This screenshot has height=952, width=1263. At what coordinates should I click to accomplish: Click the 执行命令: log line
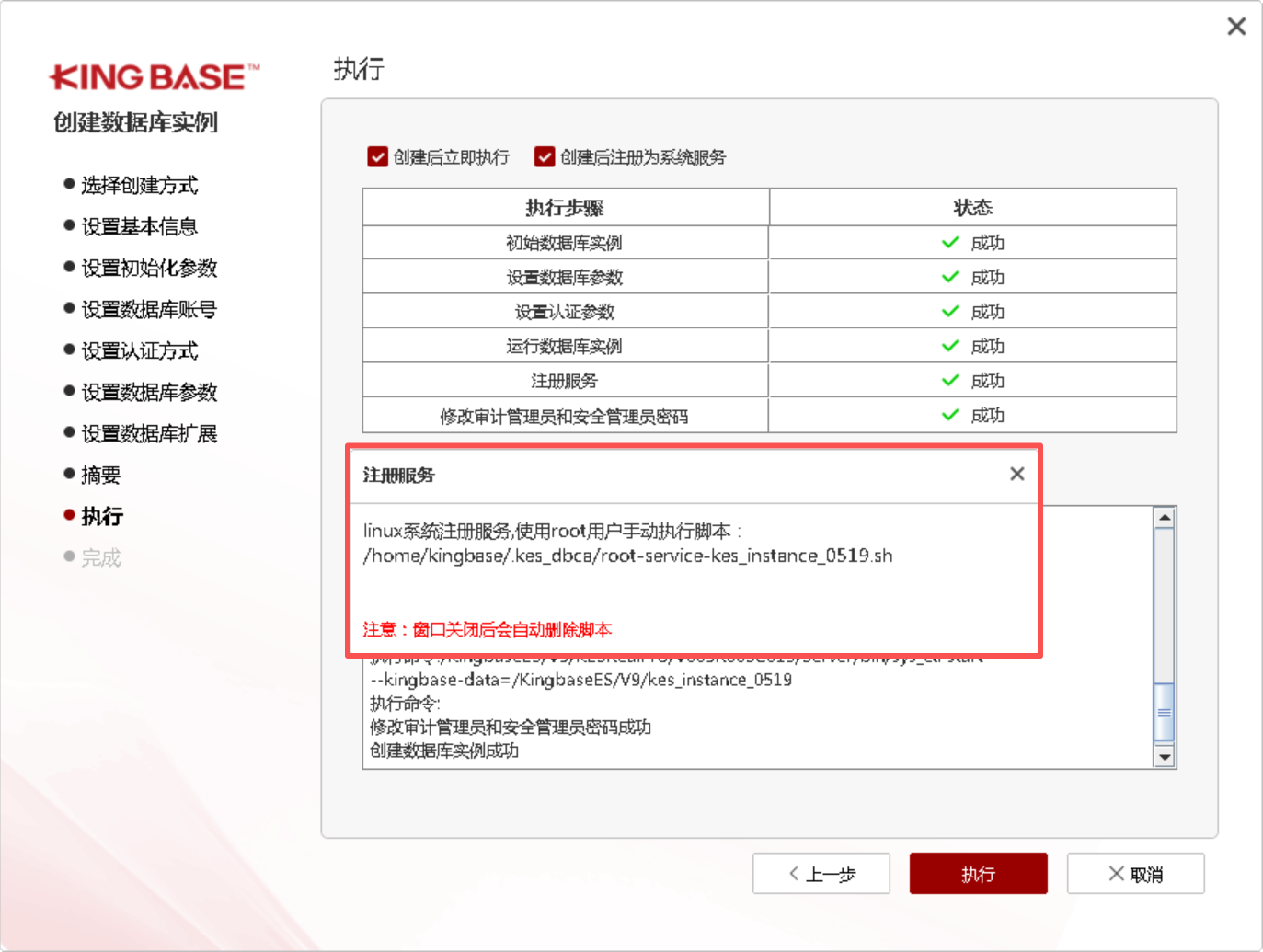405,704
